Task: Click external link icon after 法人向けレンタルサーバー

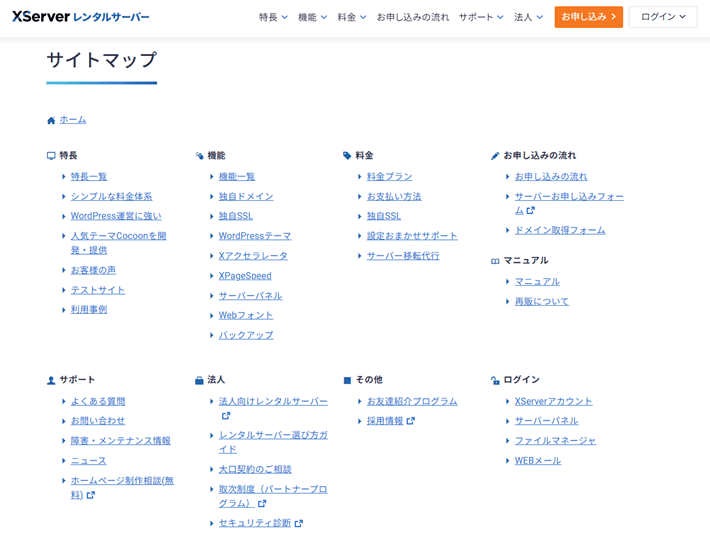Action: point(226,415)
